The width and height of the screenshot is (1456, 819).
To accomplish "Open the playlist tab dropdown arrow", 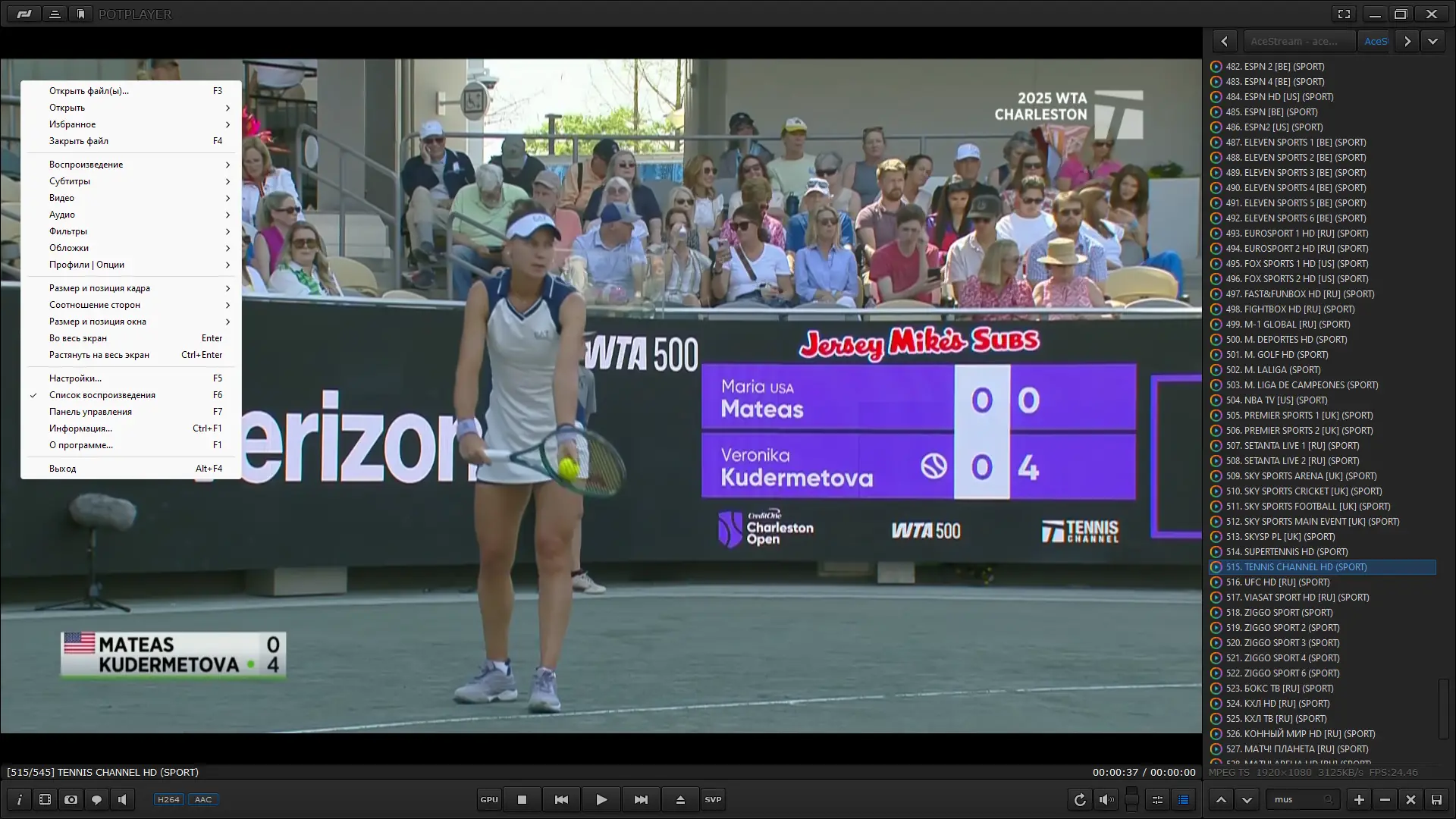I will (x=1432, y=41).
